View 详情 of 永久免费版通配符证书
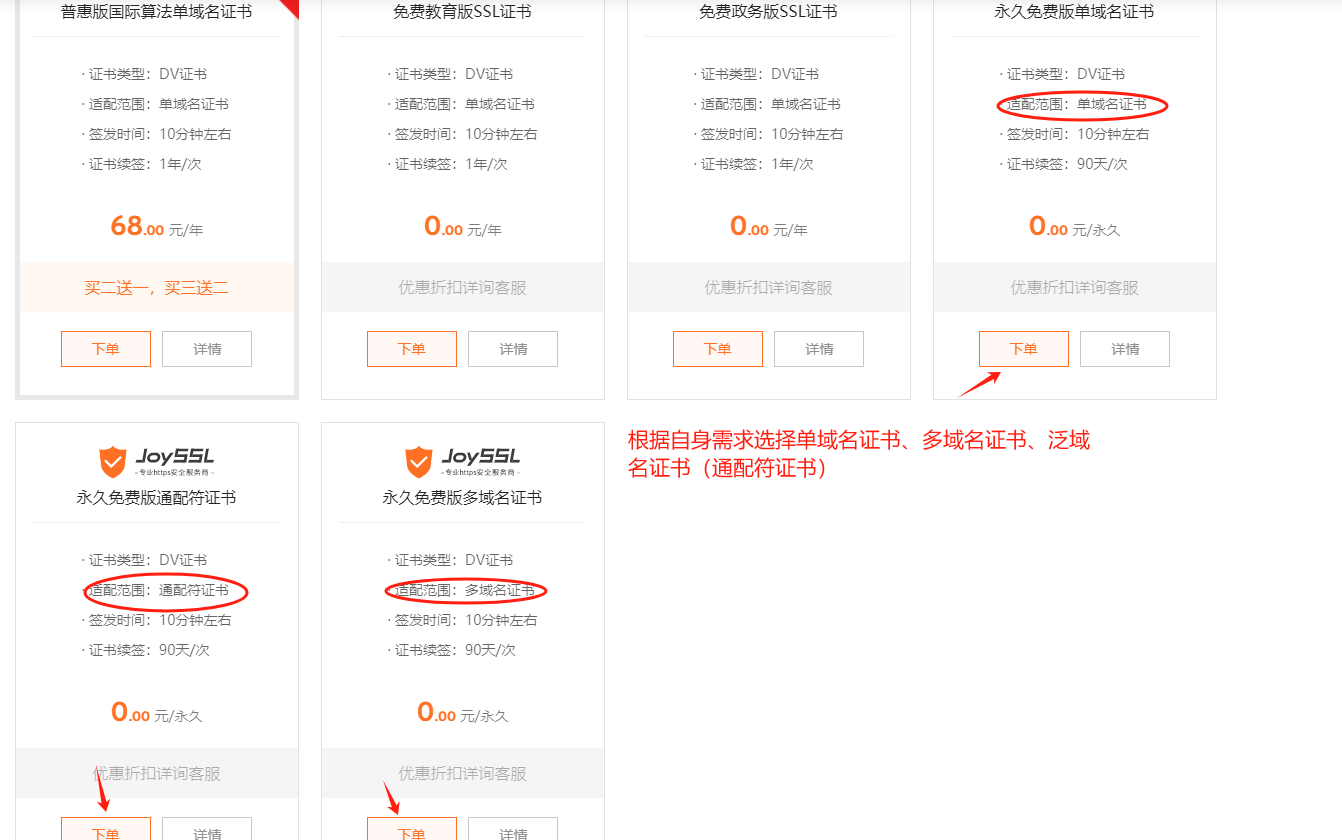The image size is (1342, 840). [x=207, y=829]
